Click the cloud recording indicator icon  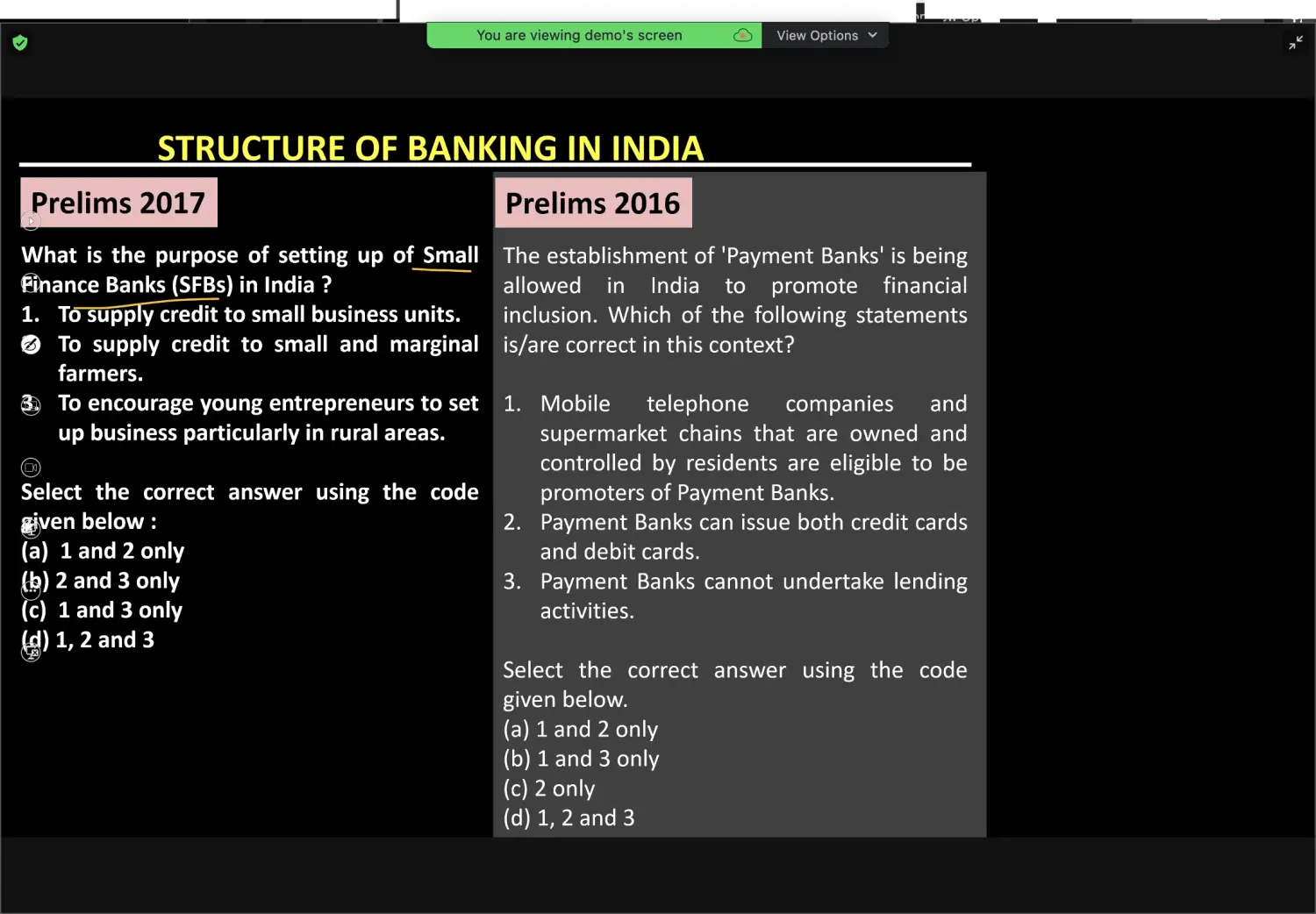pyautogui.click(x=742, y=35)
